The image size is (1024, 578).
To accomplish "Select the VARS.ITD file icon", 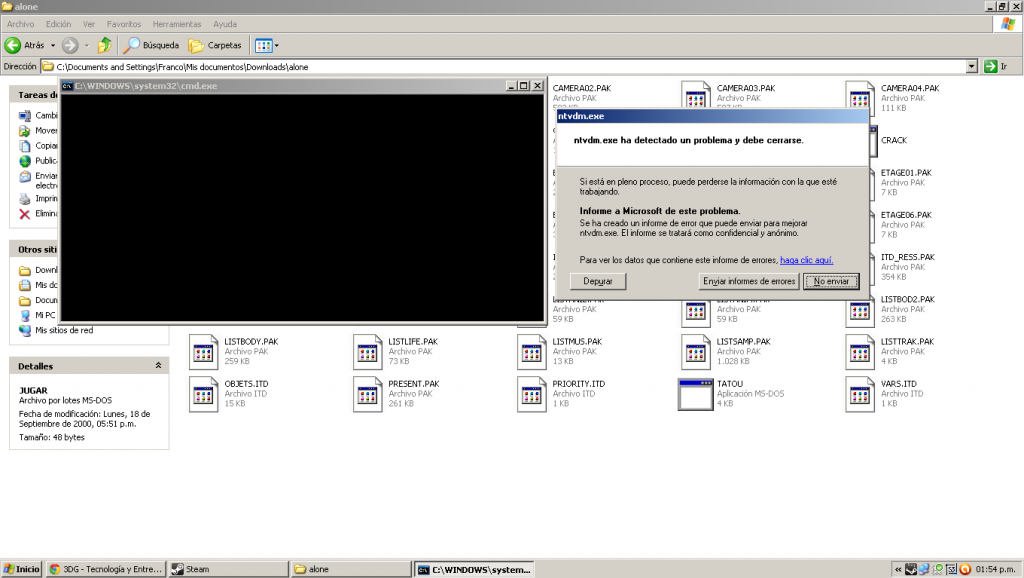I will (859, 394).
